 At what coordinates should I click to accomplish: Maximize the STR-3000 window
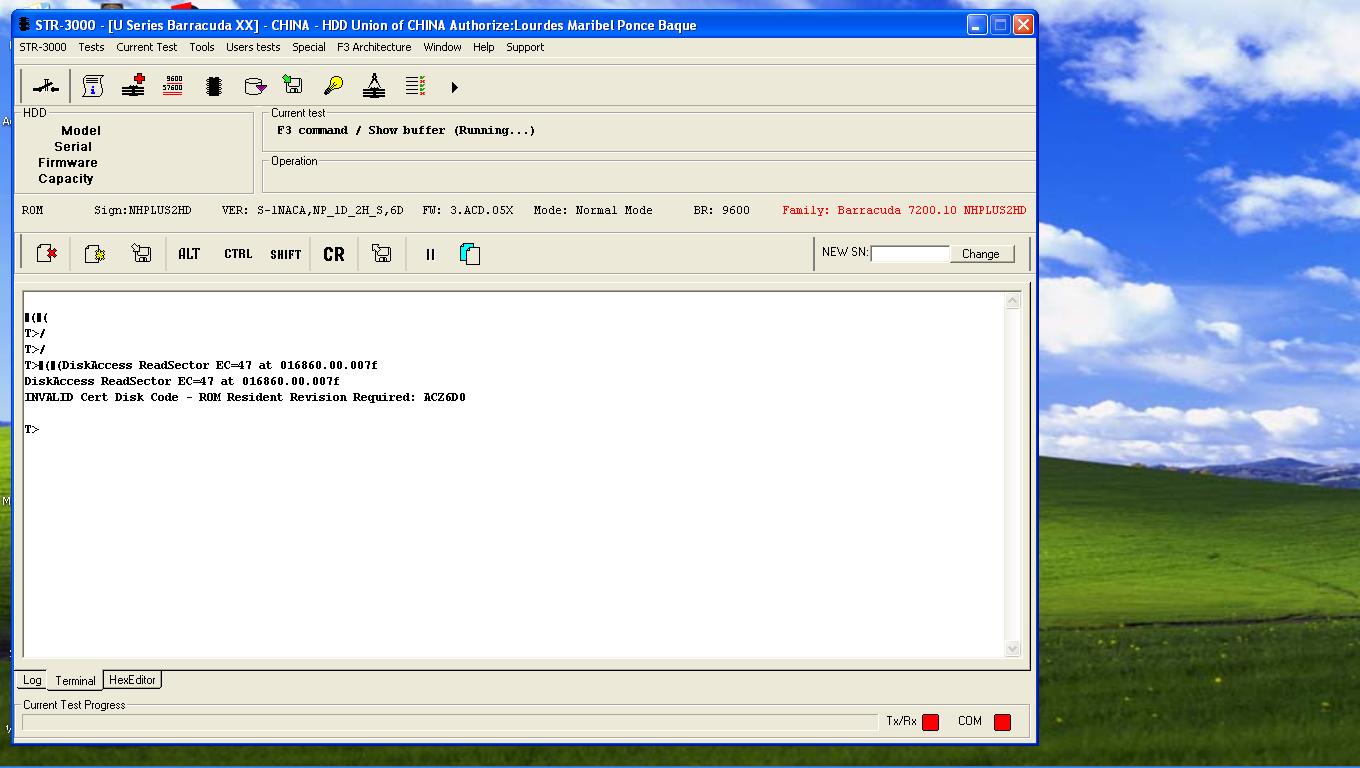click(1000, 25)
